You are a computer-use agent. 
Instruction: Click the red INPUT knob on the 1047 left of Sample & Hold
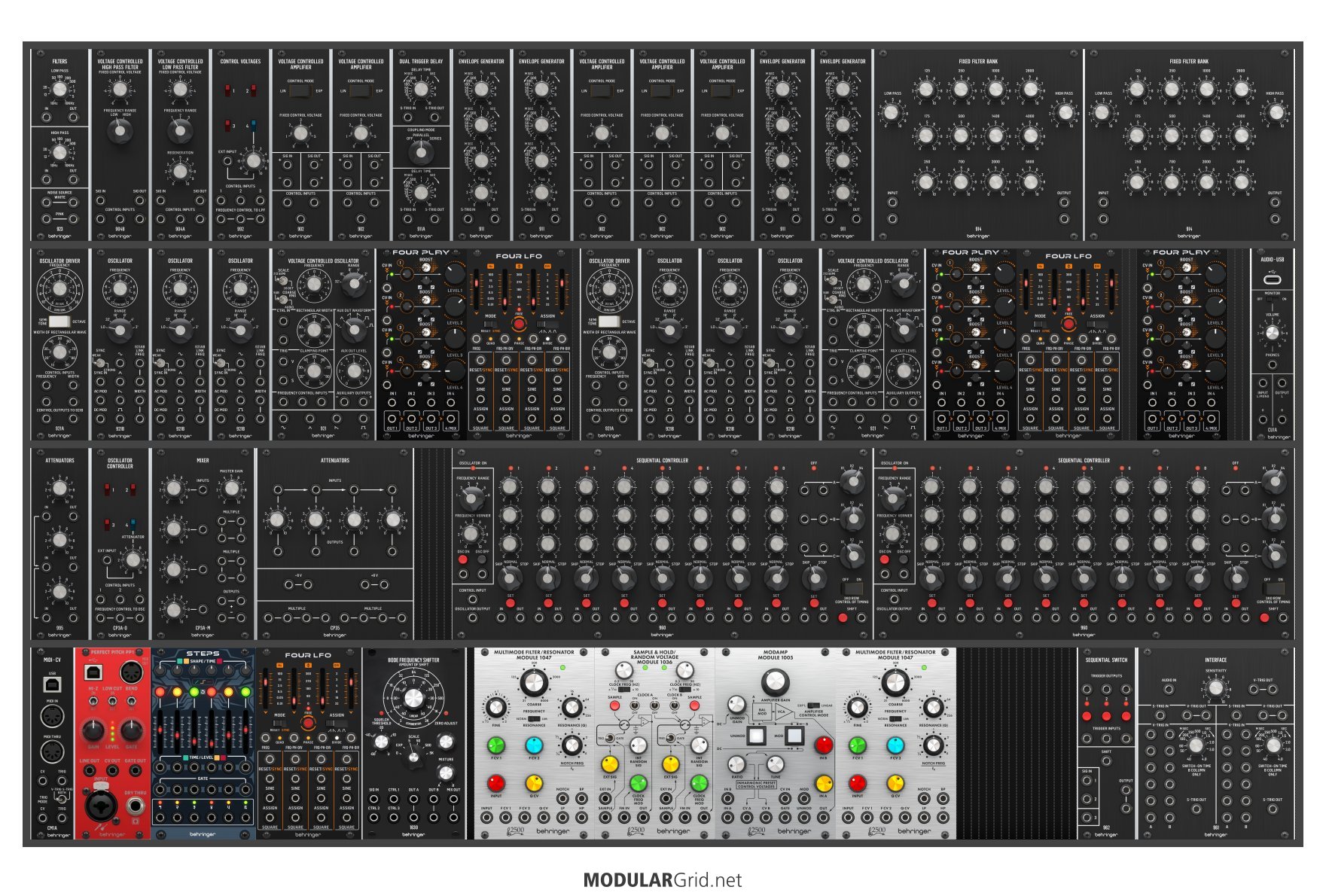[495, 784]
